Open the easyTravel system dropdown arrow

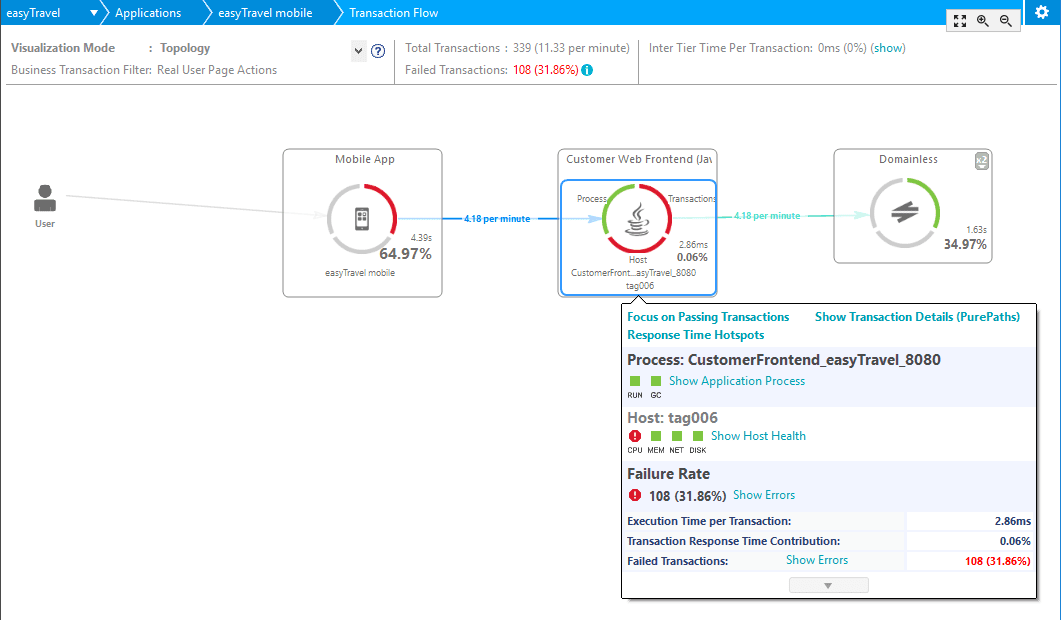[93, 13]
